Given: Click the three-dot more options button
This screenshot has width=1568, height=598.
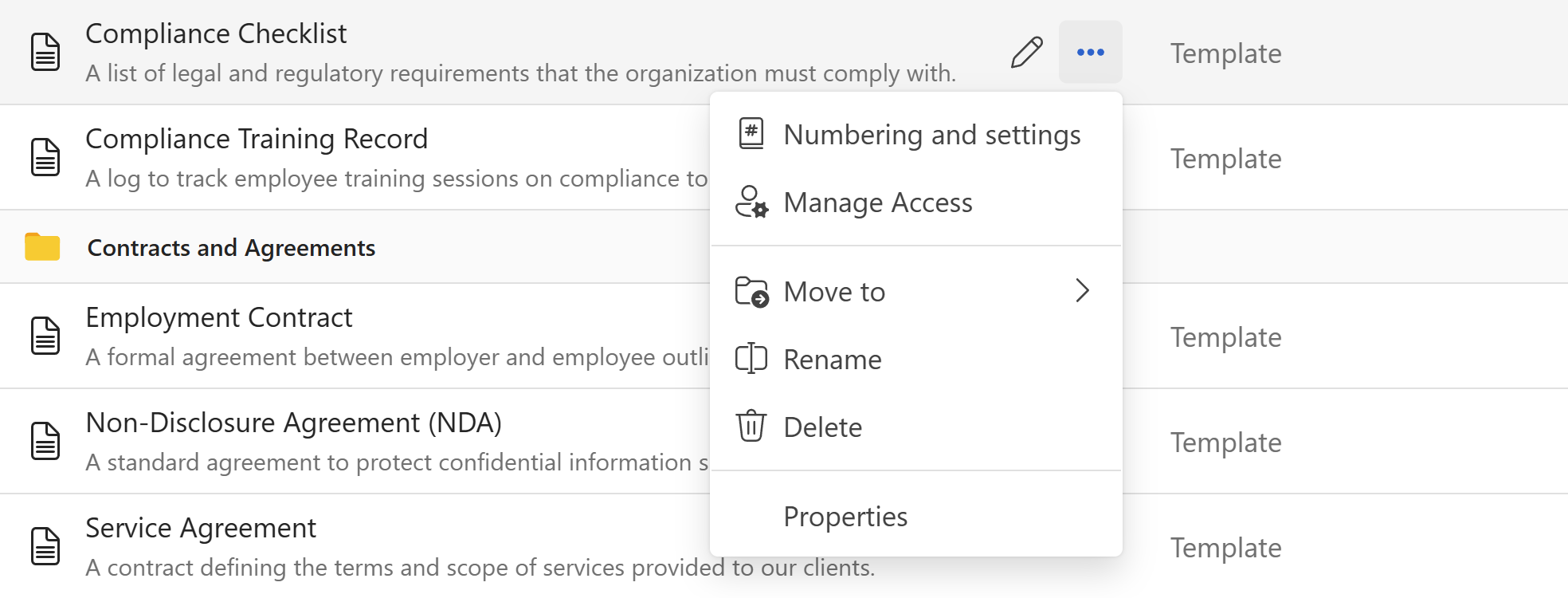Looking at the screenshot, I should pos(1090,53).
